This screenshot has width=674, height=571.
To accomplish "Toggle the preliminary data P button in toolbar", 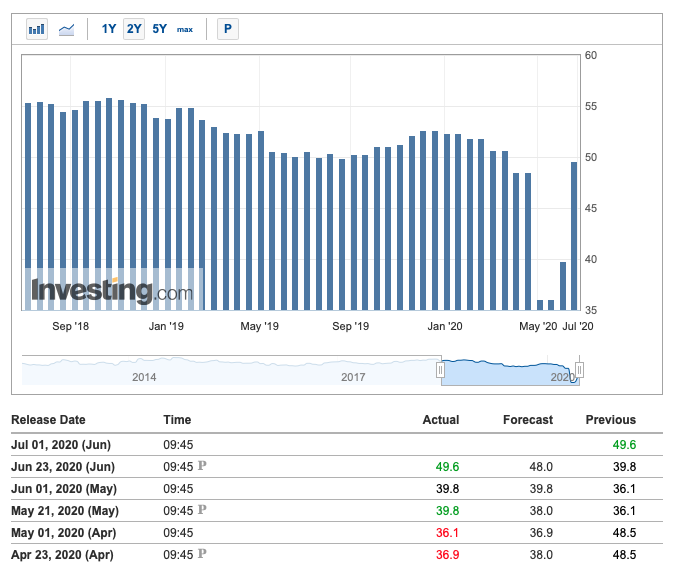I will 228,29.
